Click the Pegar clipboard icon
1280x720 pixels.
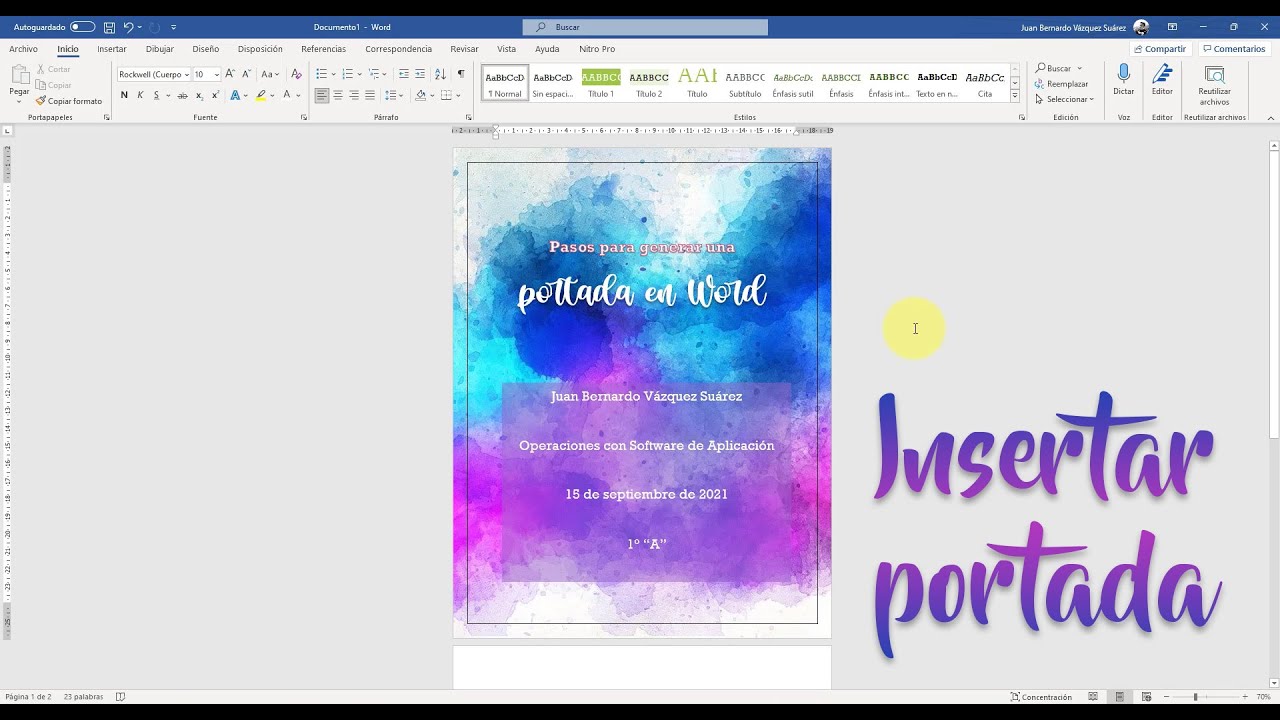click(x=19, y=75)
